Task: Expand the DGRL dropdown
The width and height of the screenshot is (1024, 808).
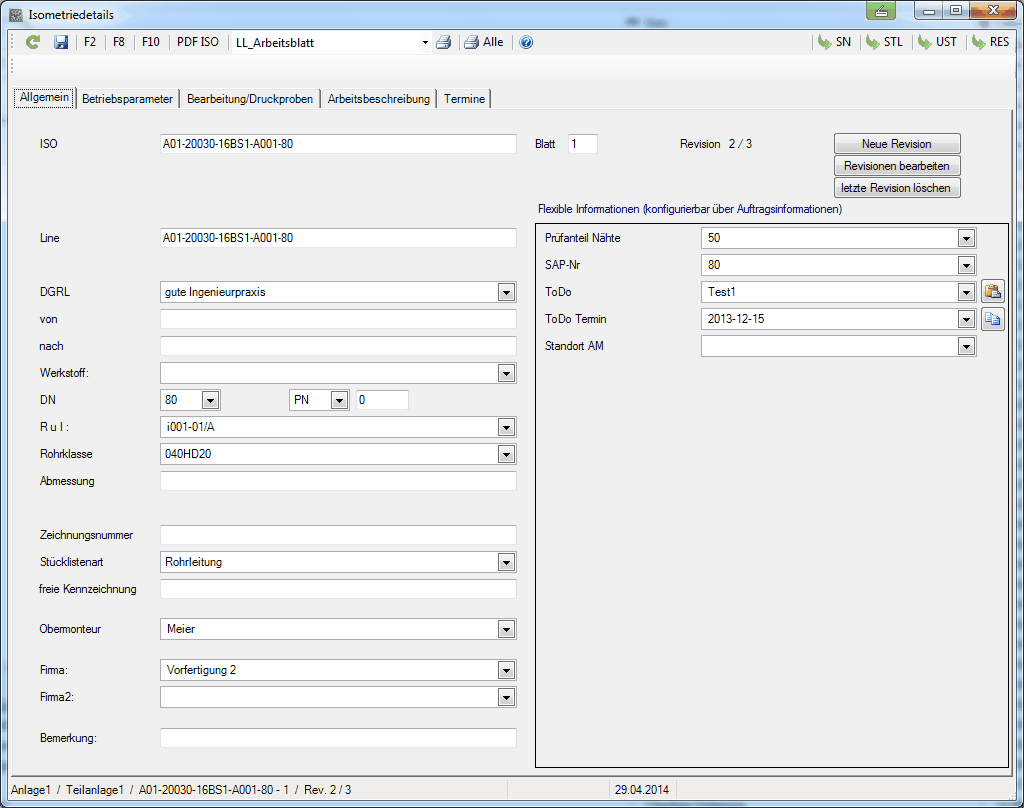Action: click(x=506, y=292)
